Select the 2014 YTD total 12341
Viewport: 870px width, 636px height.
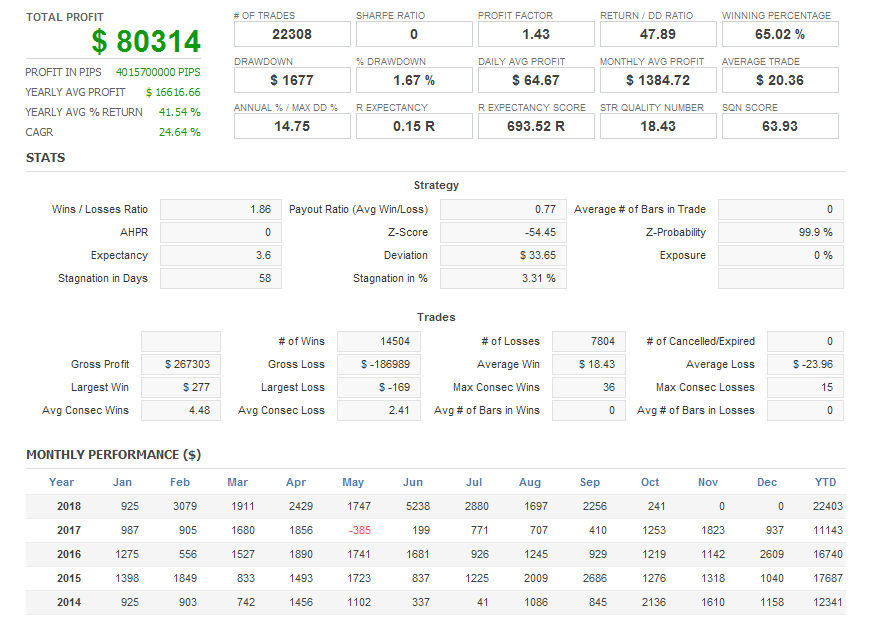pyautogui.click(x=826, y=603)
